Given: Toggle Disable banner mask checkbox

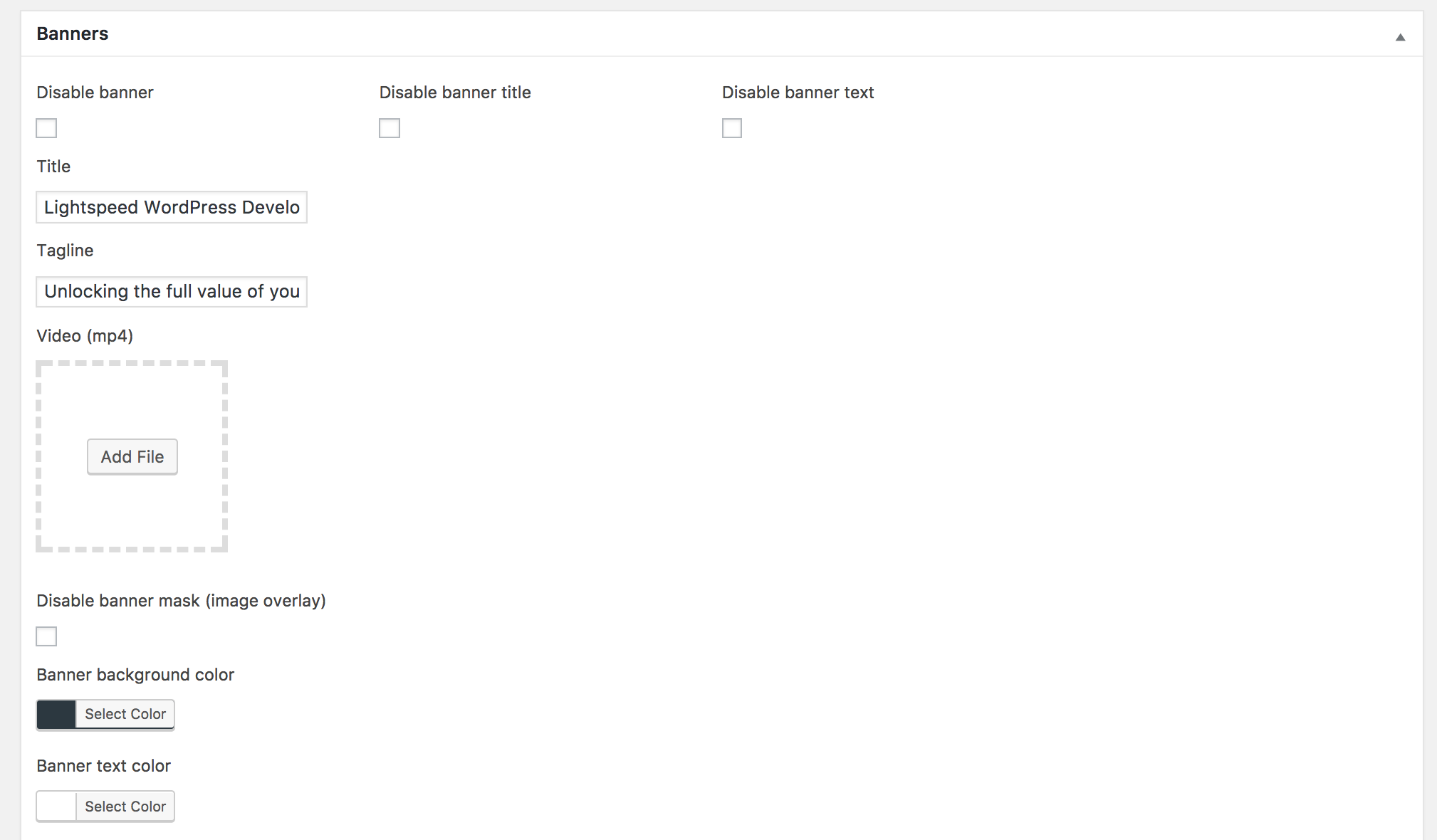Looking at the screenshot, I should point(46,636).
